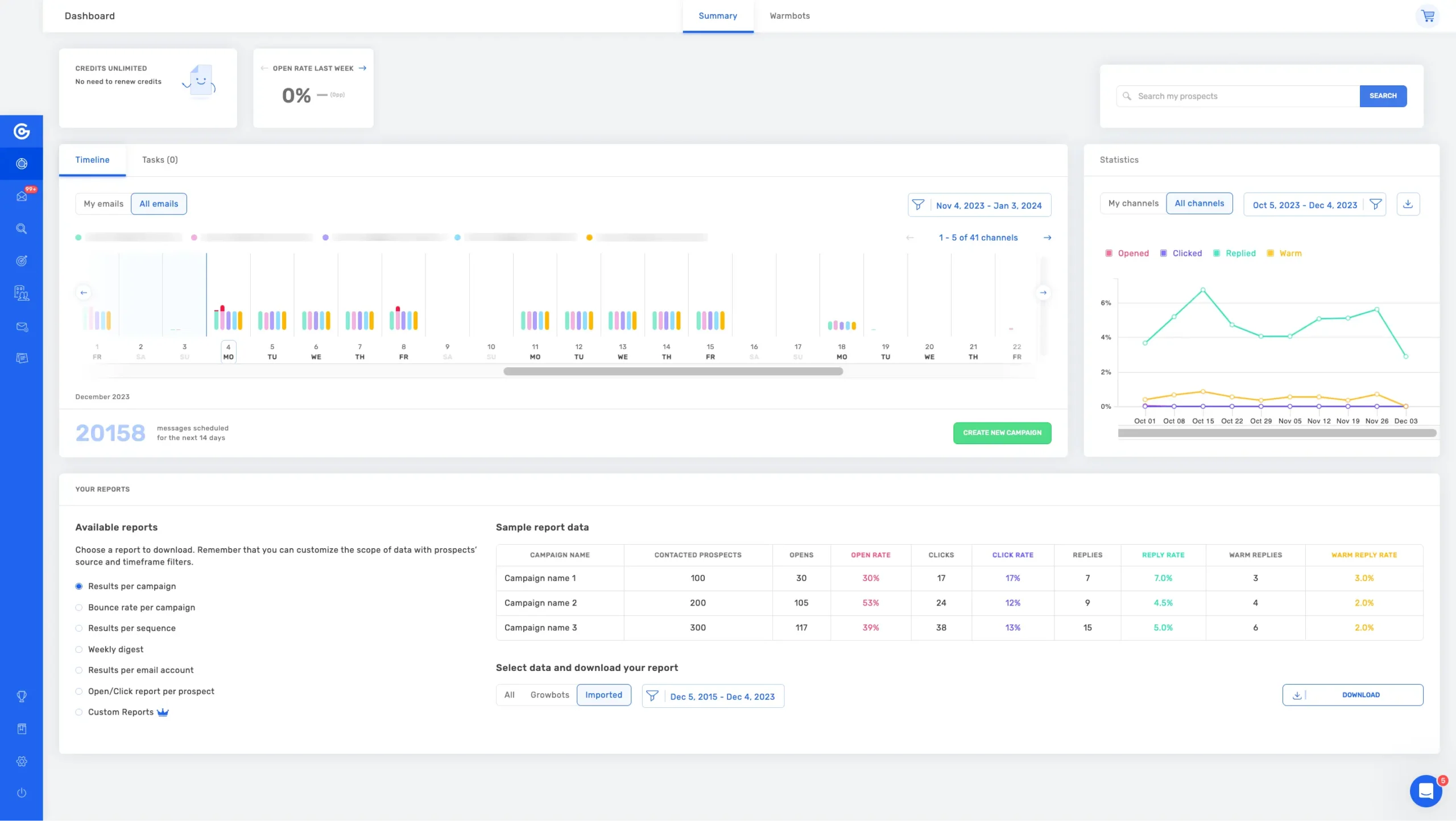This screenshot has height=821, width=1456.
Task: Open the chat support bubble
Action: [x=1425, y=791]
